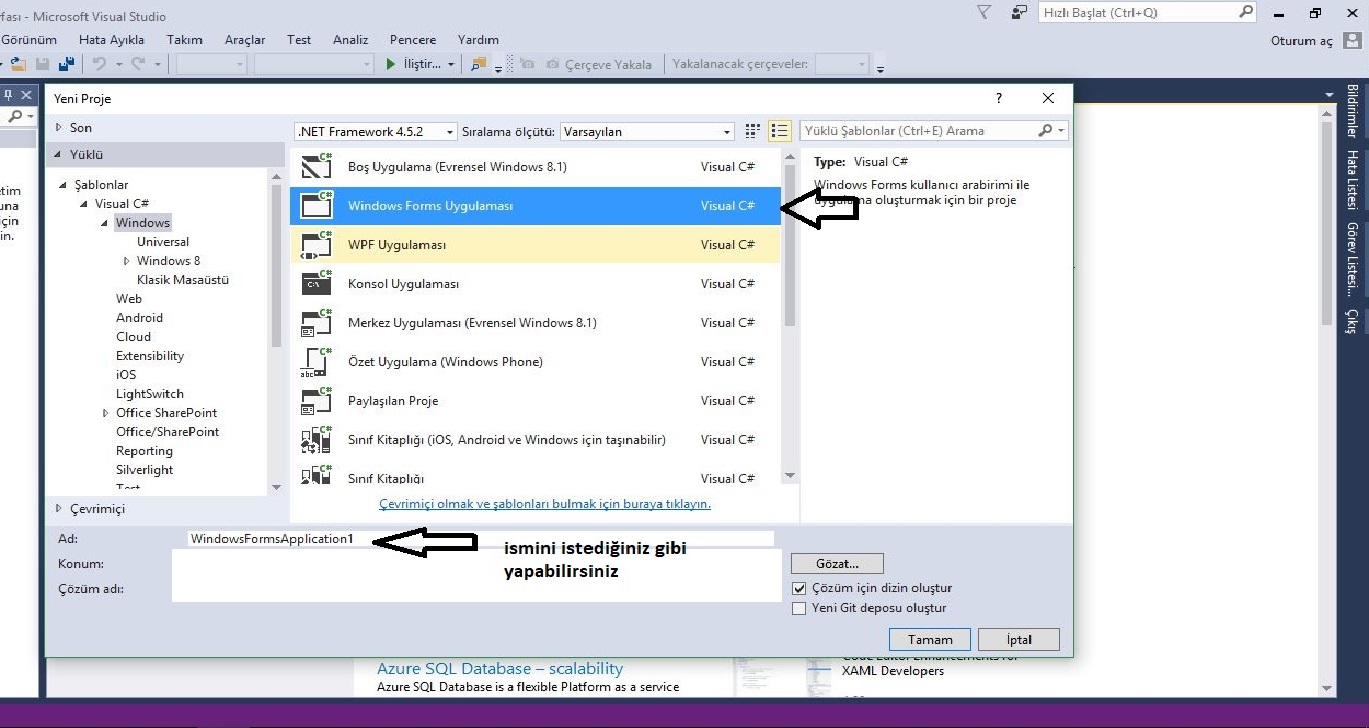
Task: Click the Ad project name field
Action: click(480, 539)
